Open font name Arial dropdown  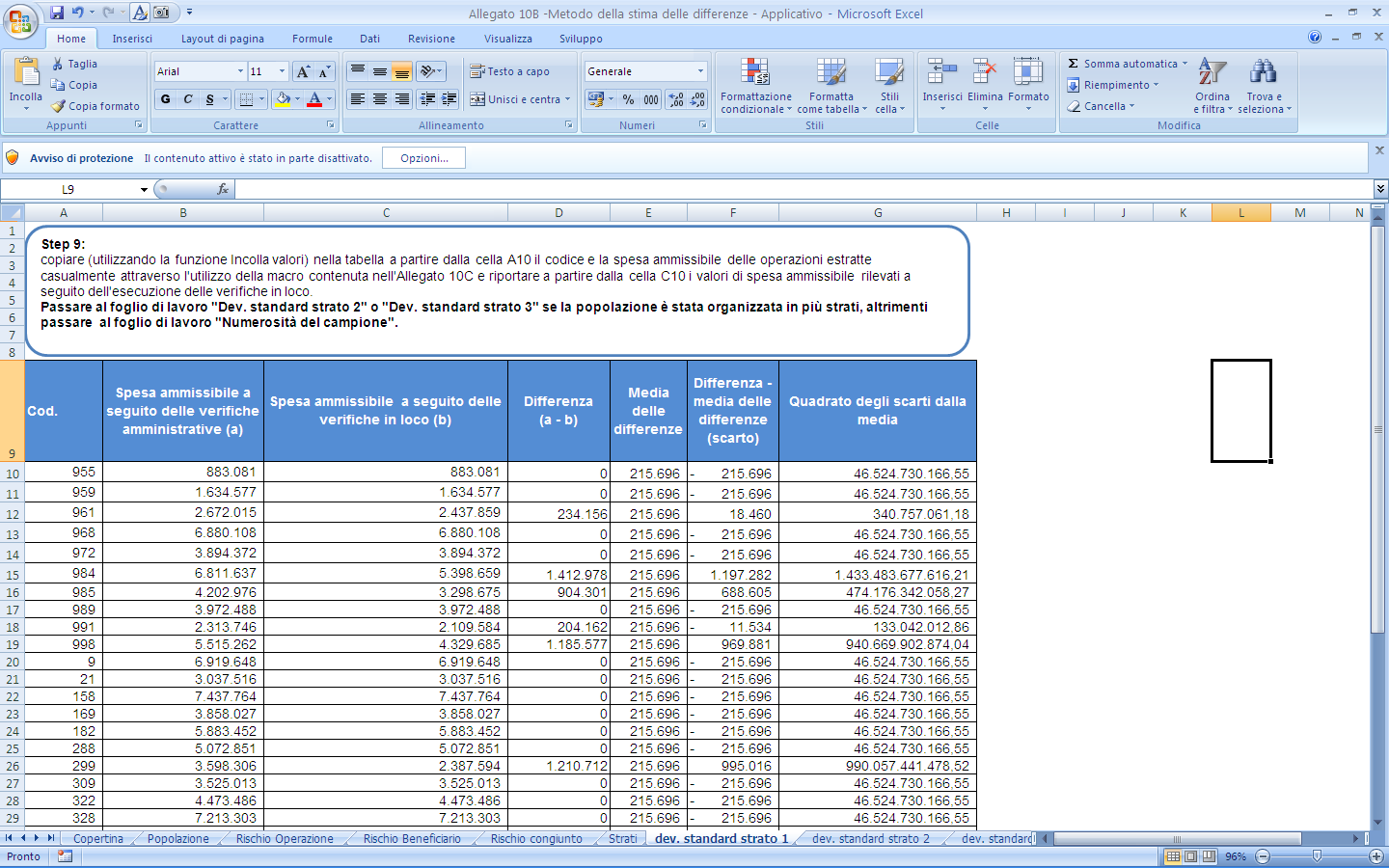pyautogui.click(x=240, y=71)
